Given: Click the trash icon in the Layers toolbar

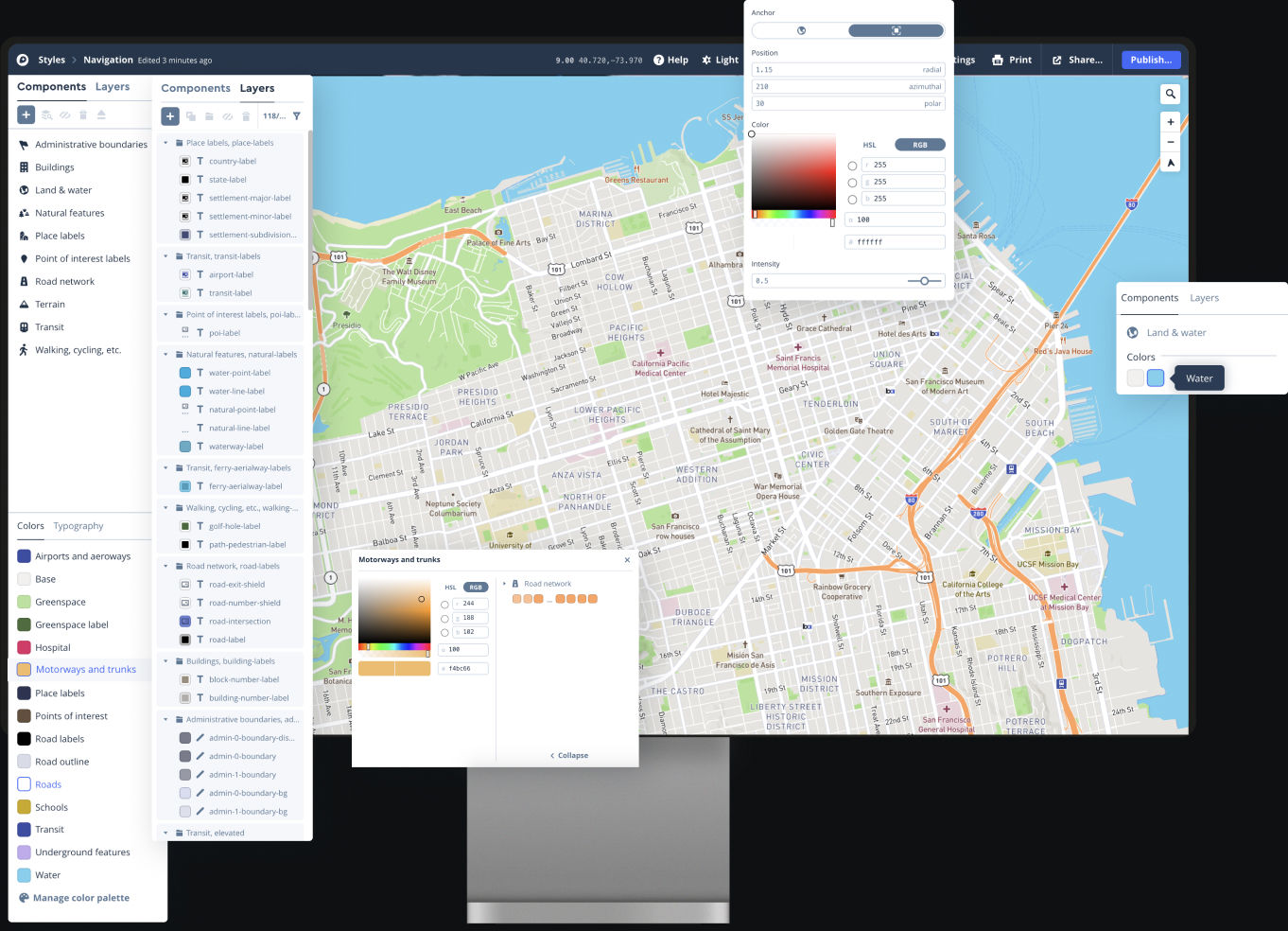Looking at the screenshot, I should click(246, 116).
